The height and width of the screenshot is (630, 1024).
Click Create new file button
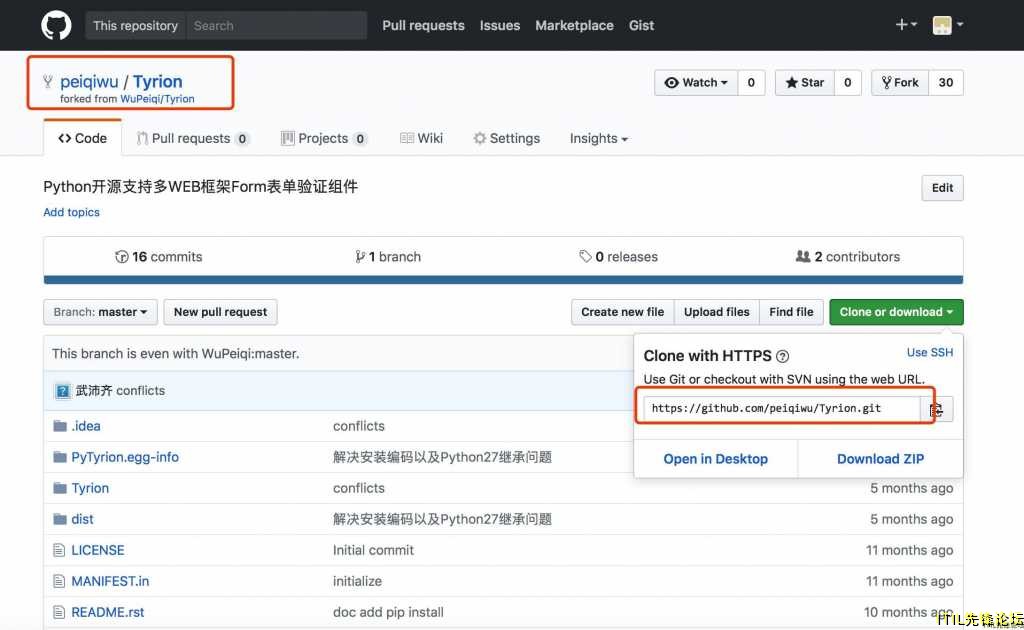pos(622,312)
